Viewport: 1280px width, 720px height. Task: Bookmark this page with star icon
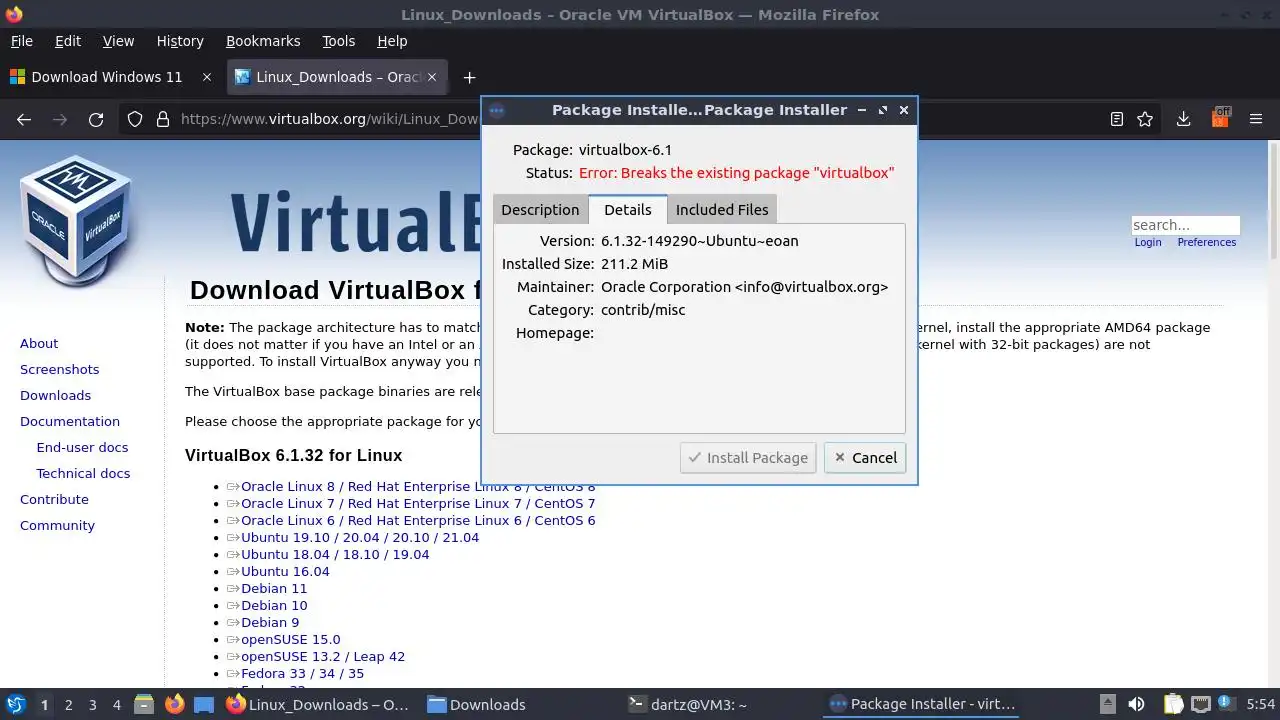tap(1145, 119)
